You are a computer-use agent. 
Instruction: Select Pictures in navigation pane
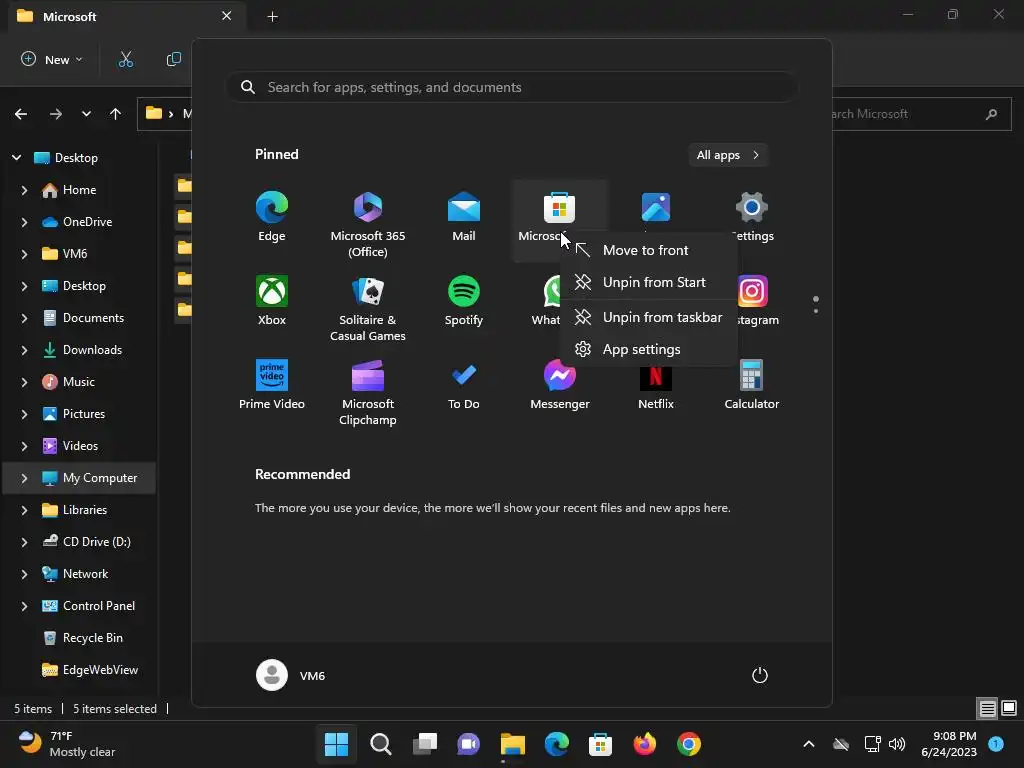click(x=84, y=414)
